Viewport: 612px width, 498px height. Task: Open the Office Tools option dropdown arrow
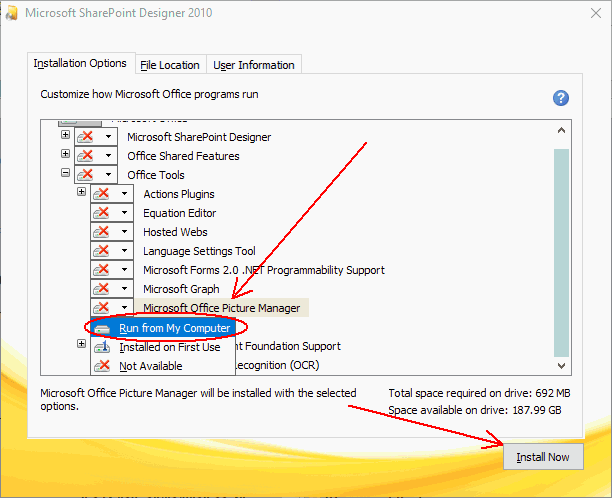(x=108, y=174)
